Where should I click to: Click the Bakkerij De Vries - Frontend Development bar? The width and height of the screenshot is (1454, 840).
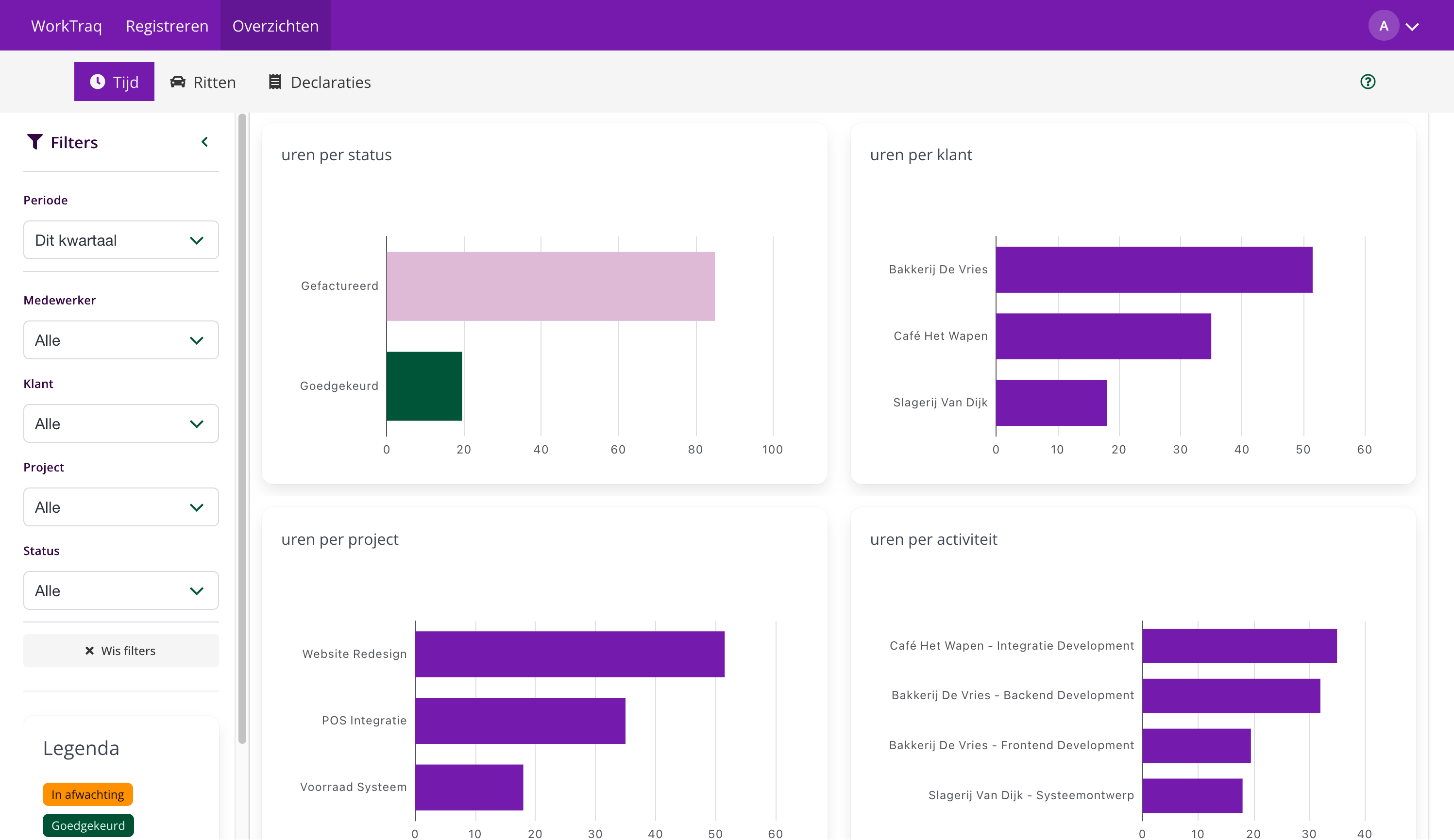1197,746
